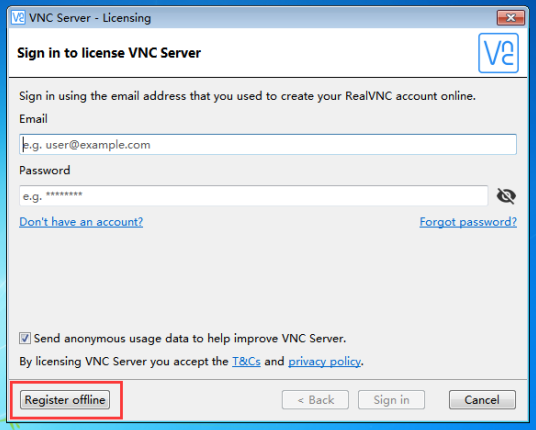Open the "Forgot password?" link
Screen dimensions: 536x430
coord(468,222)
